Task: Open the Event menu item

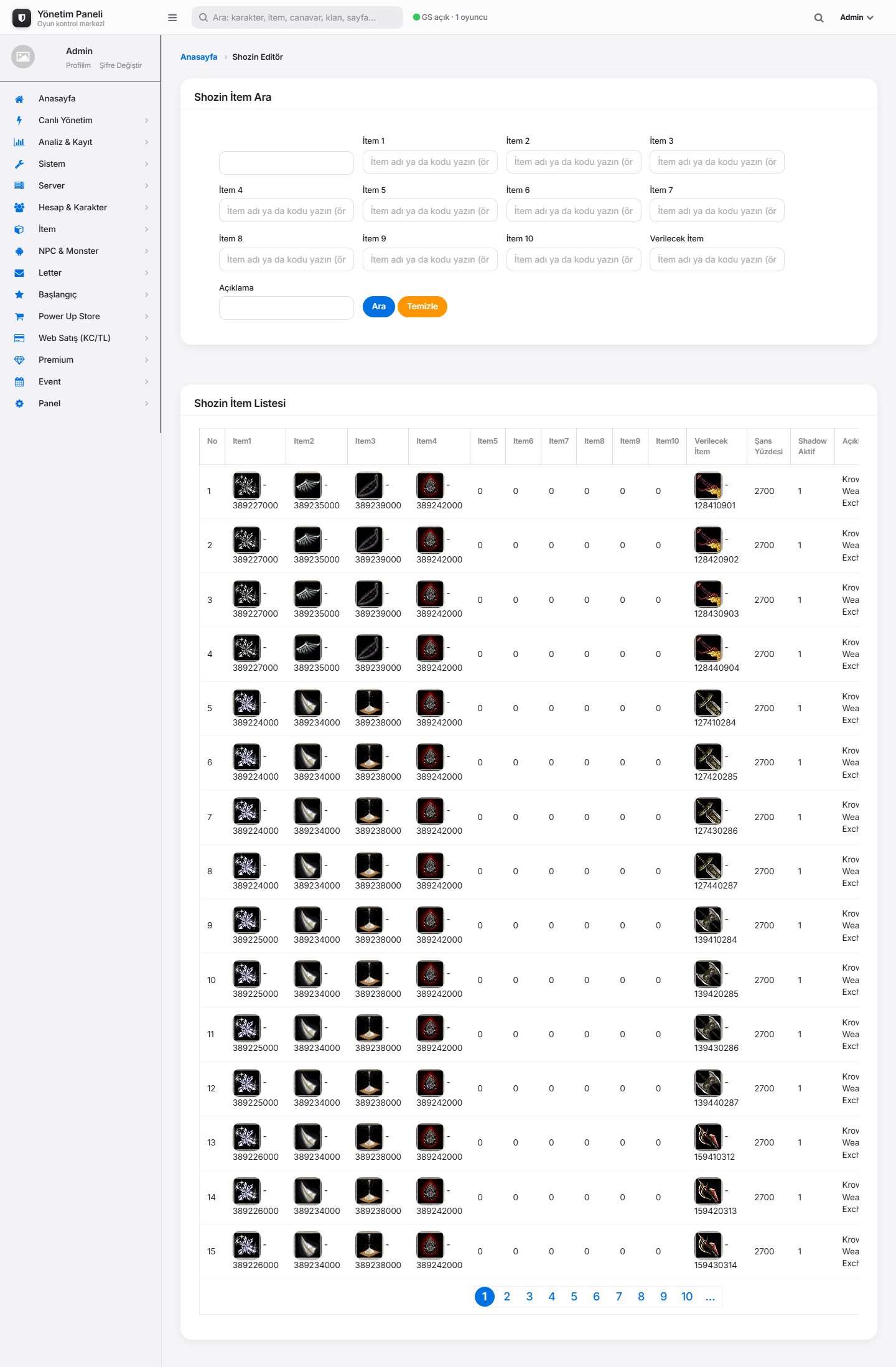Action: tap(80, 382)
